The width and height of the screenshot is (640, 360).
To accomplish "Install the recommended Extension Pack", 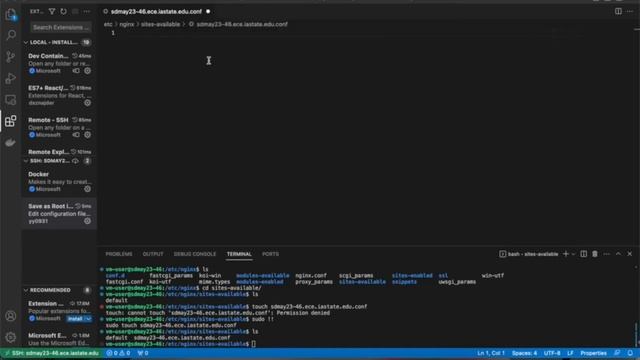I will tap(76, 319).
